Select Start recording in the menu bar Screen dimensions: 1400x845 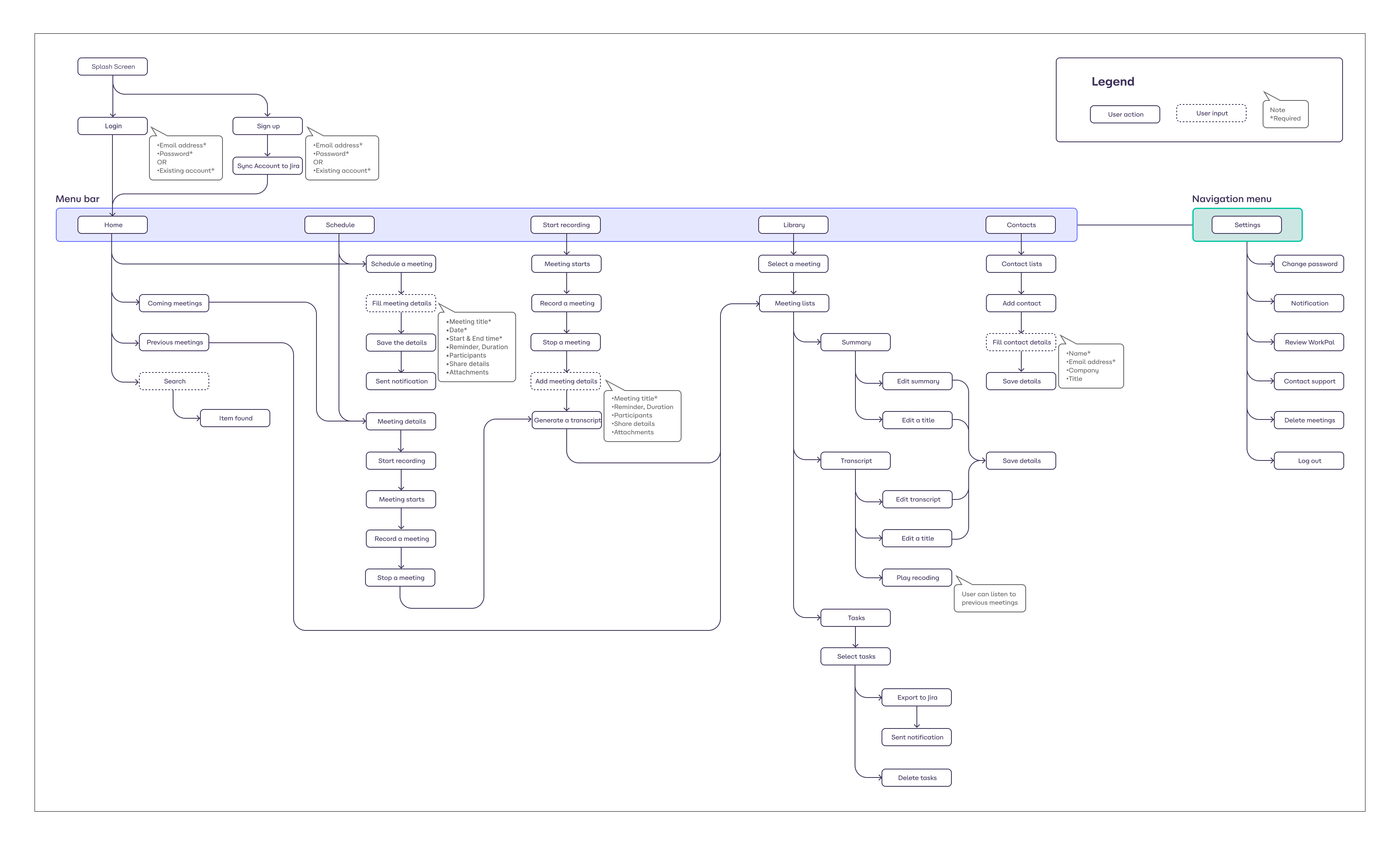coord(566,225)
